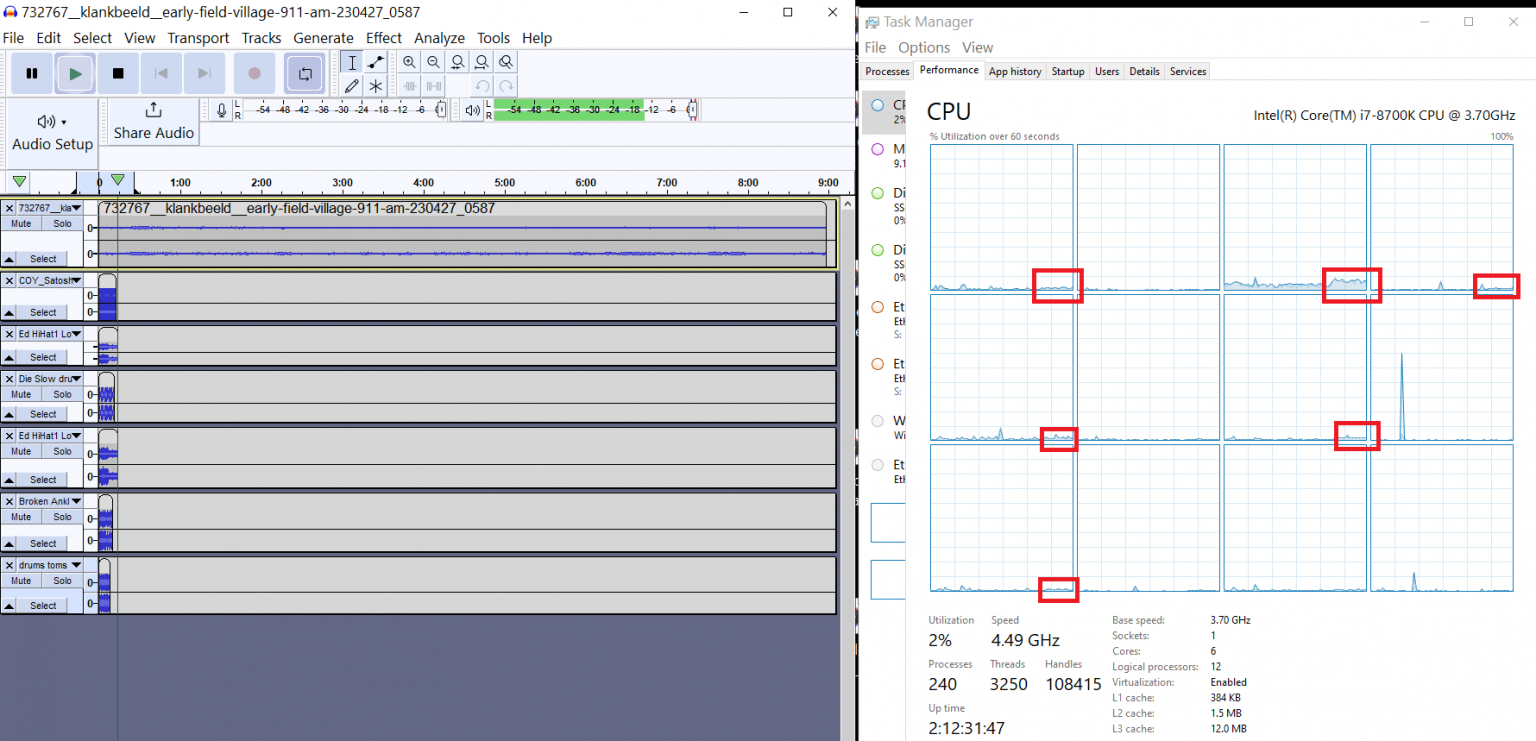Click the 5:00 mark on timeline ruler
This screenshot has width=1536, height=741.
click(x=505, y=183)
